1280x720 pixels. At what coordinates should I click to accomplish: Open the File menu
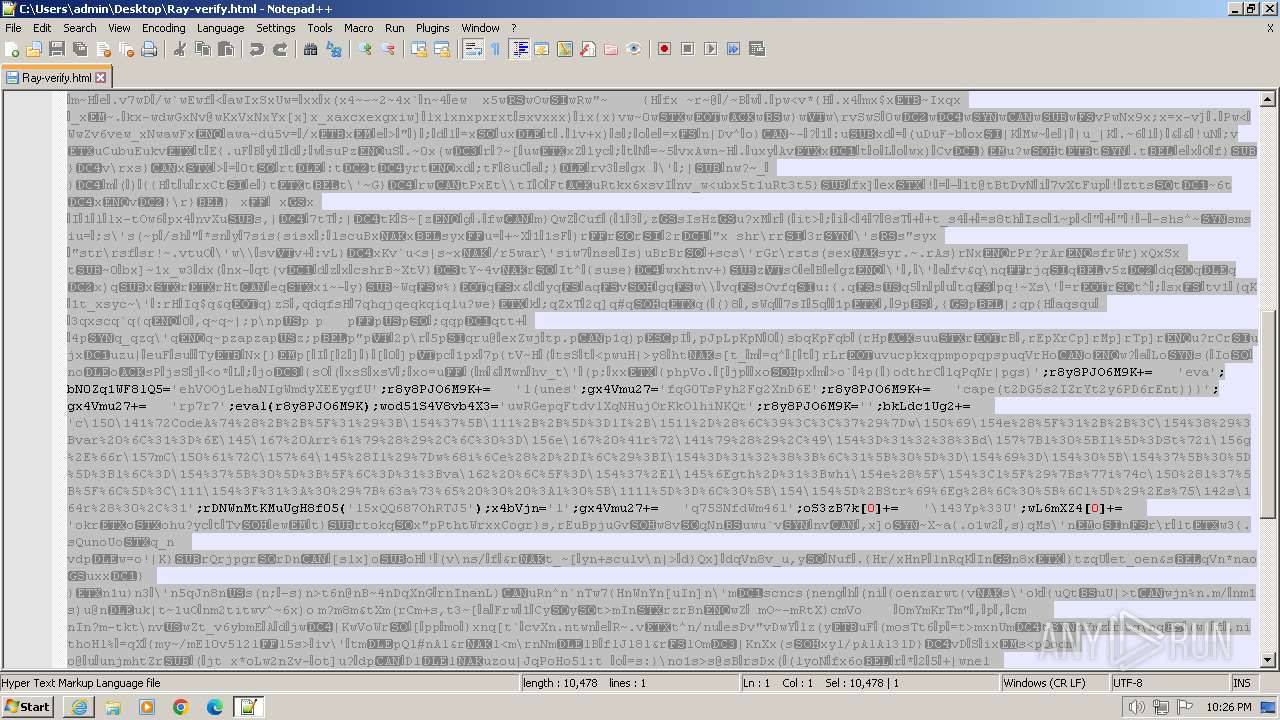[x=13, y=28]
